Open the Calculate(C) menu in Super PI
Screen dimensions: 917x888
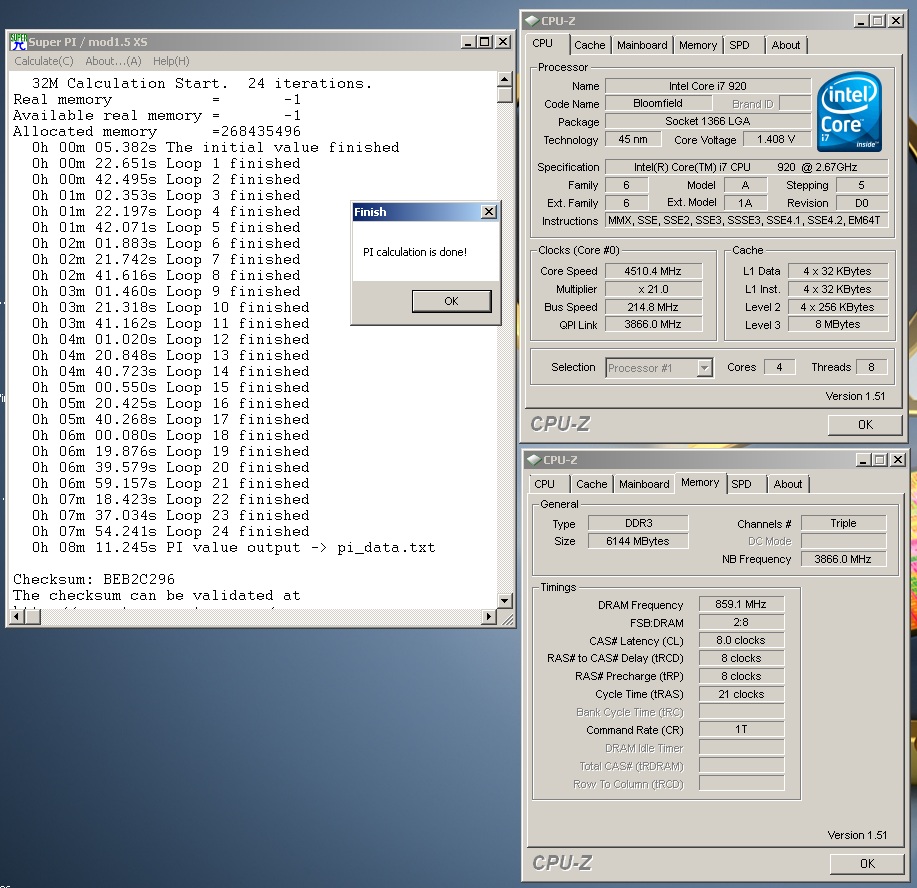tap(44, 61)
